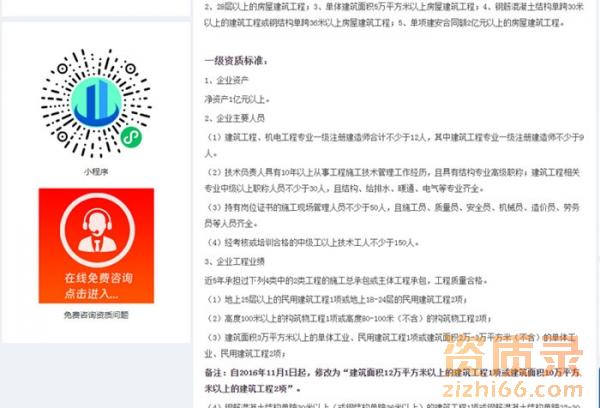This screenshot has height=408, width=600.
Task: Click item (1) about 地上25层以上民用建筑
Action: (337, 300)
